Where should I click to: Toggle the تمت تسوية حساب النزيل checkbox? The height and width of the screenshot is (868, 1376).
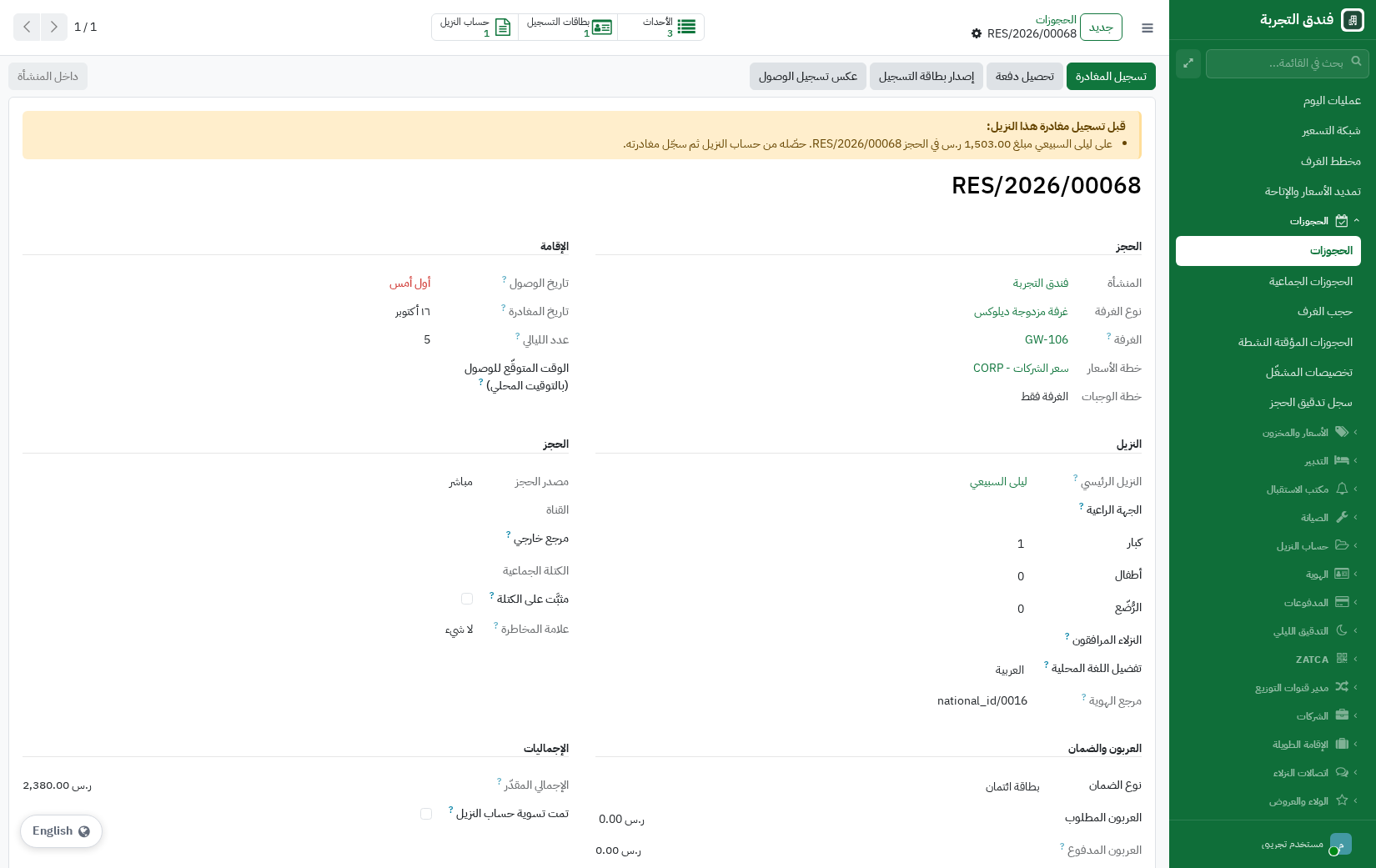point(426,814)
